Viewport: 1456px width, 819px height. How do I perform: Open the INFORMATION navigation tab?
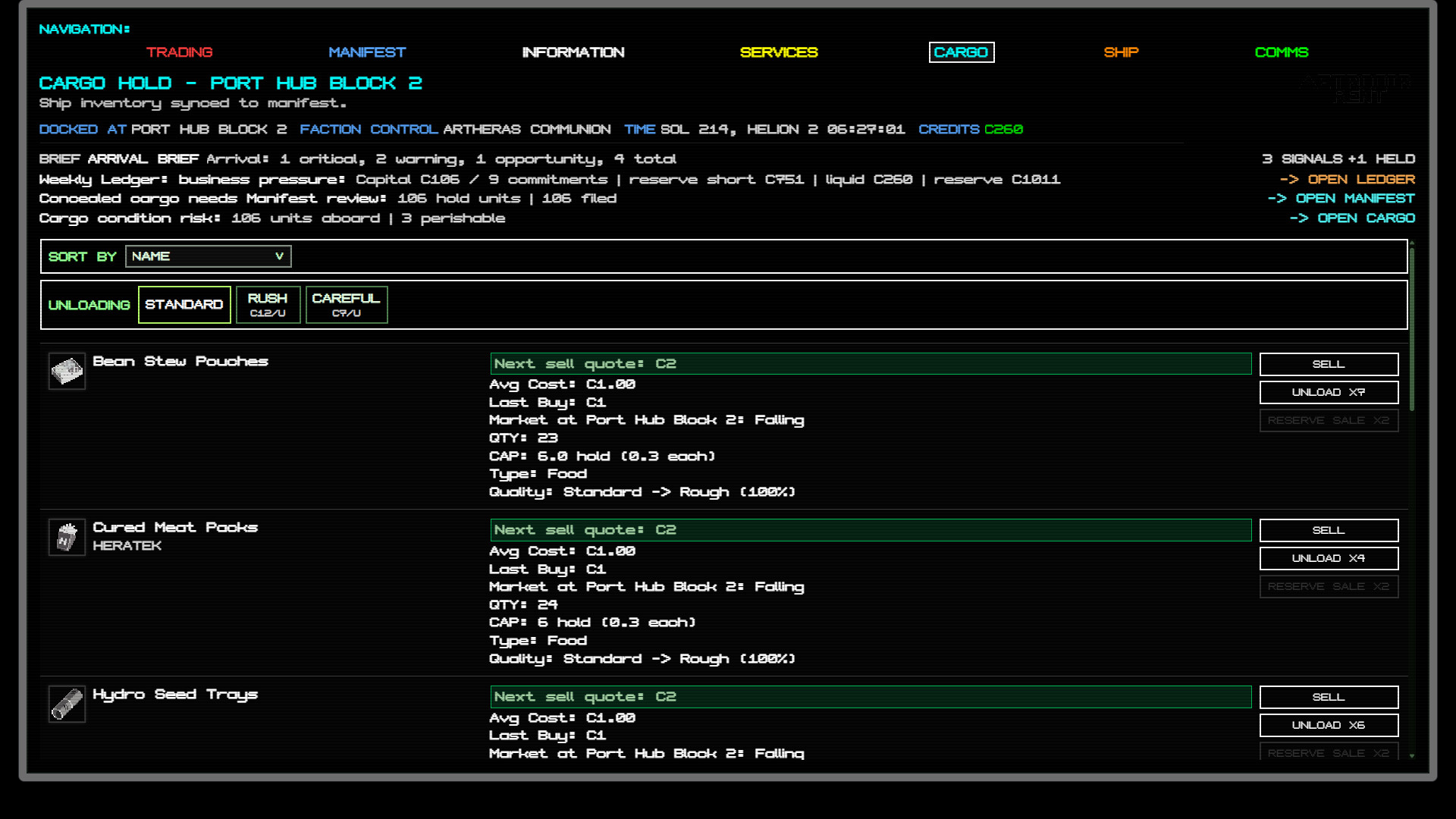573,52
